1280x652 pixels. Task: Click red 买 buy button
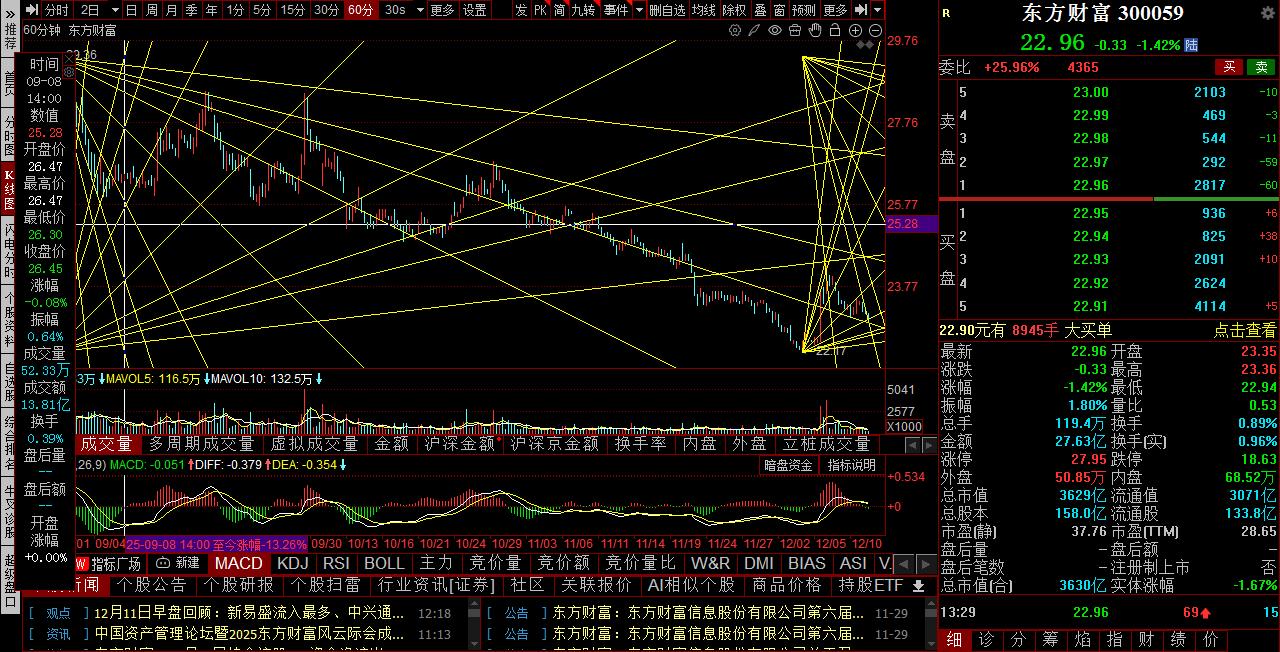(x=1229, y=67)
